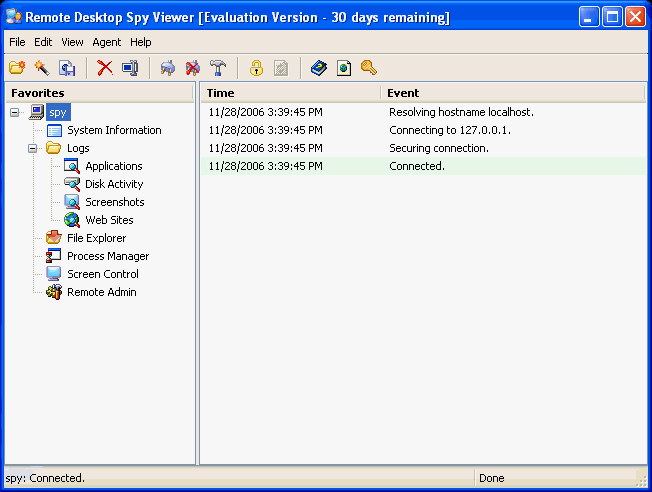Collapse the Logs folder node

pyautogui.click(x=32, y=148)
